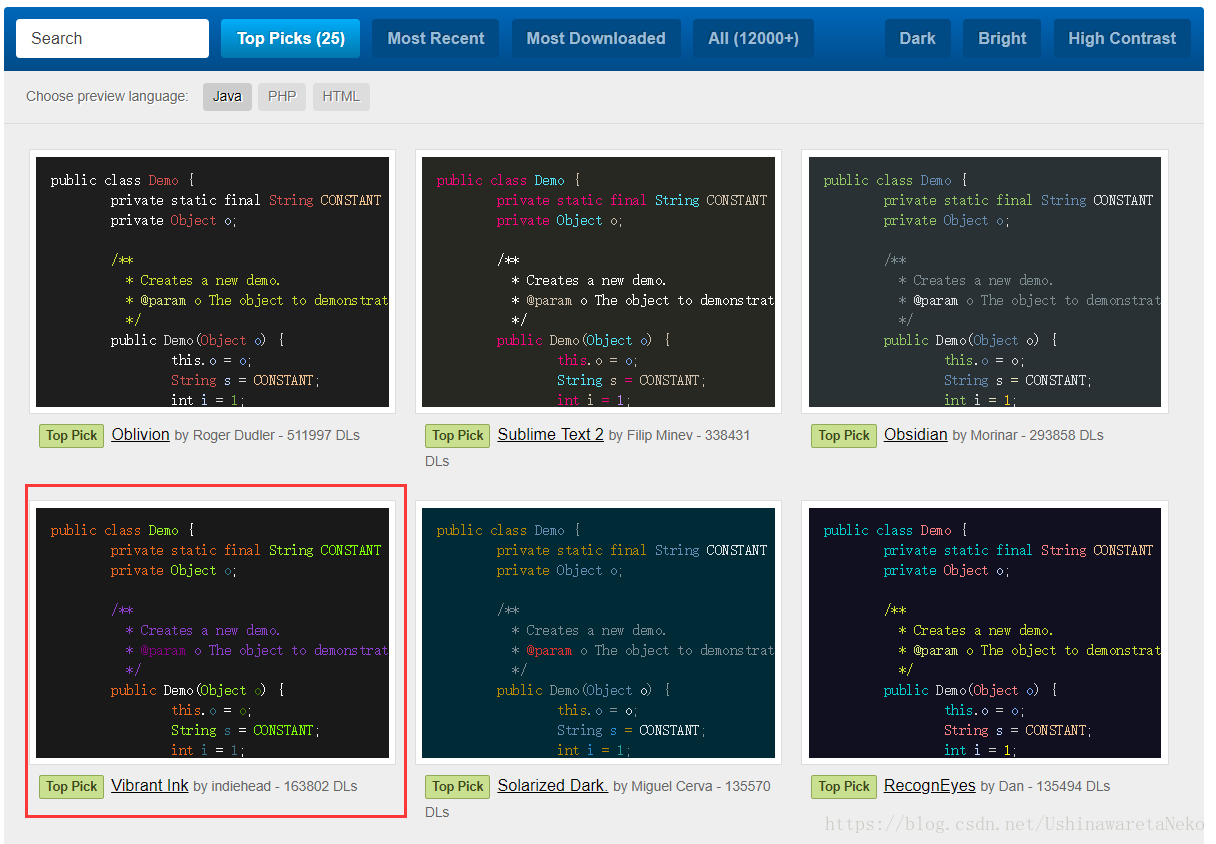The width and height of the screenshot is (1216, 844).
Task: Click the text "by indiehead - 163802 DLs"
Action: [x=275, y=787]
